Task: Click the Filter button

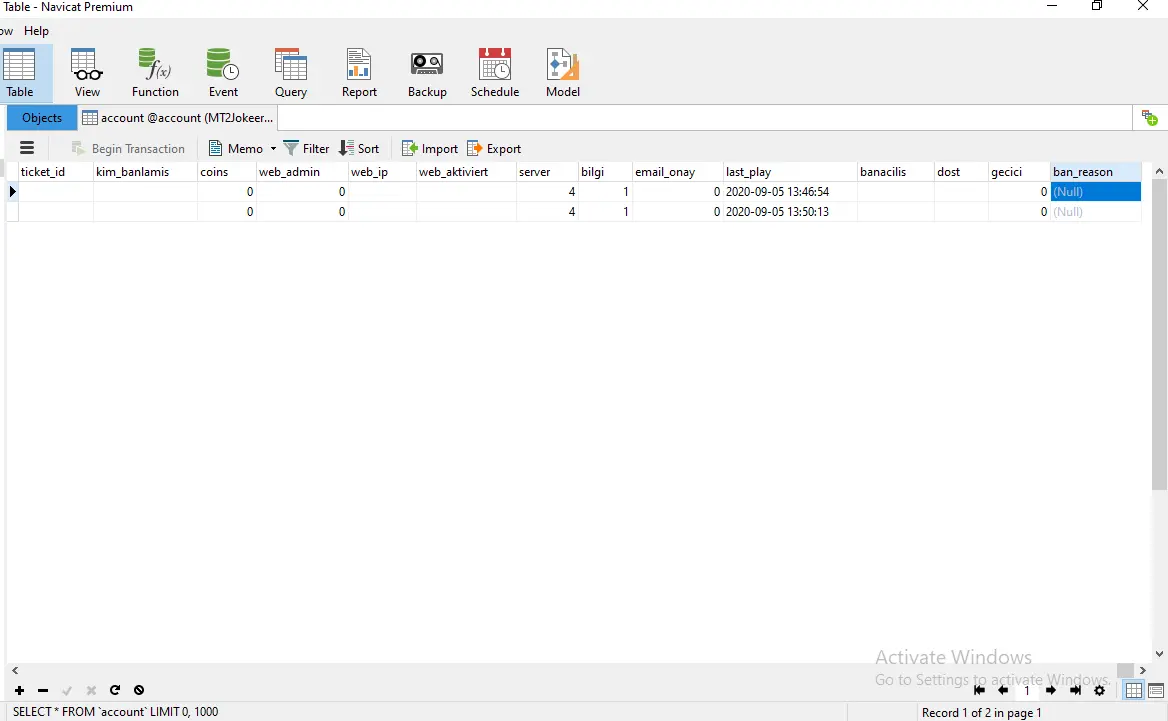Action: (x=306, y=148)
